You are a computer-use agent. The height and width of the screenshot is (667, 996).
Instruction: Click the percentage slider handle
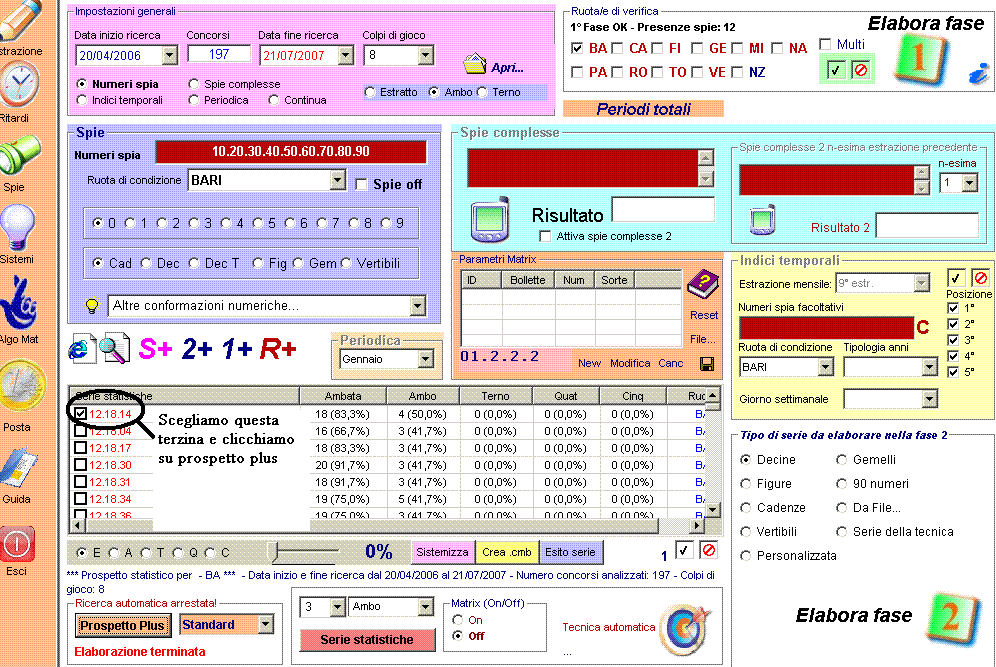tap(274, 552)
